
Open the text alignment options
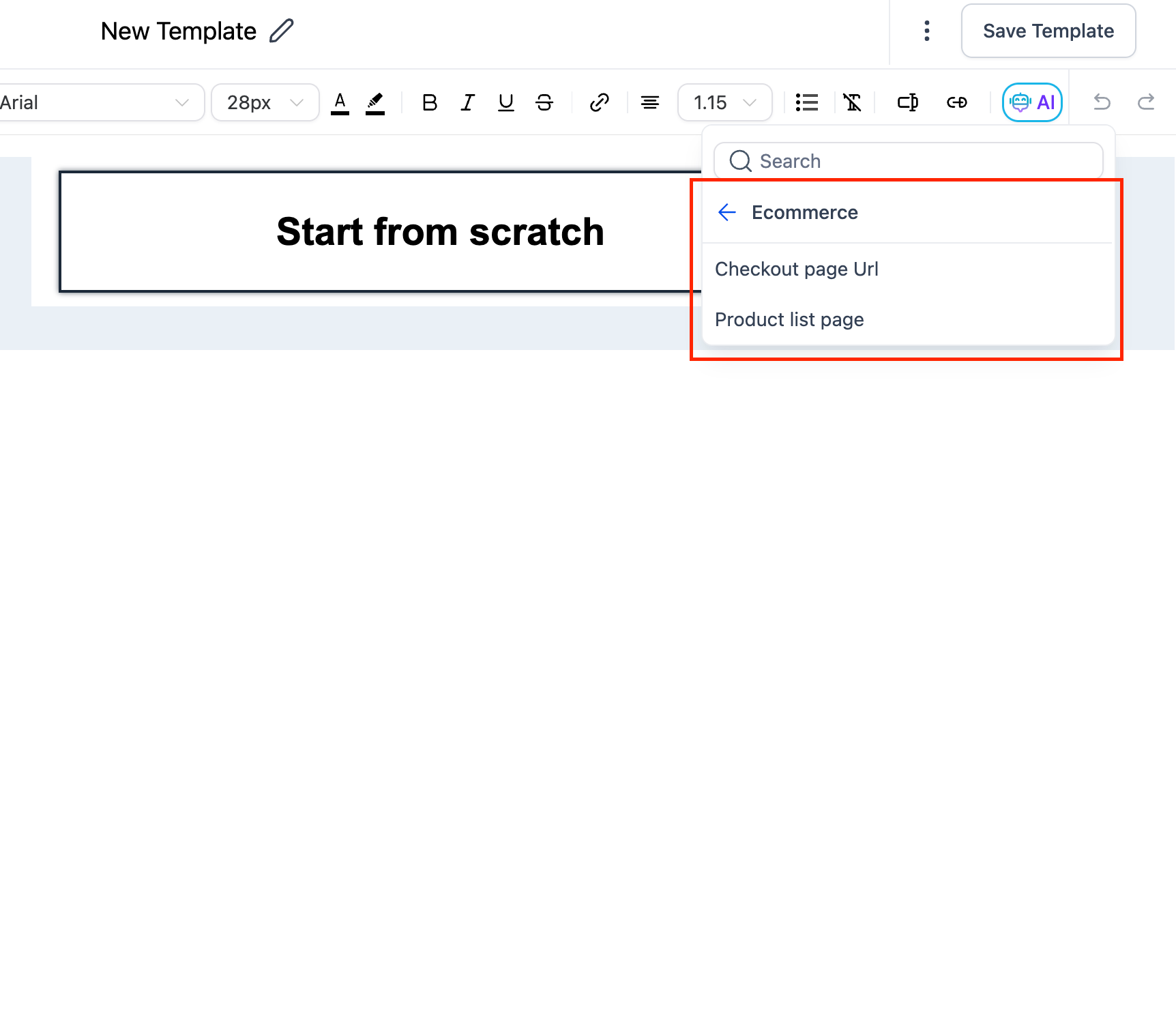[x=649, y=103]
